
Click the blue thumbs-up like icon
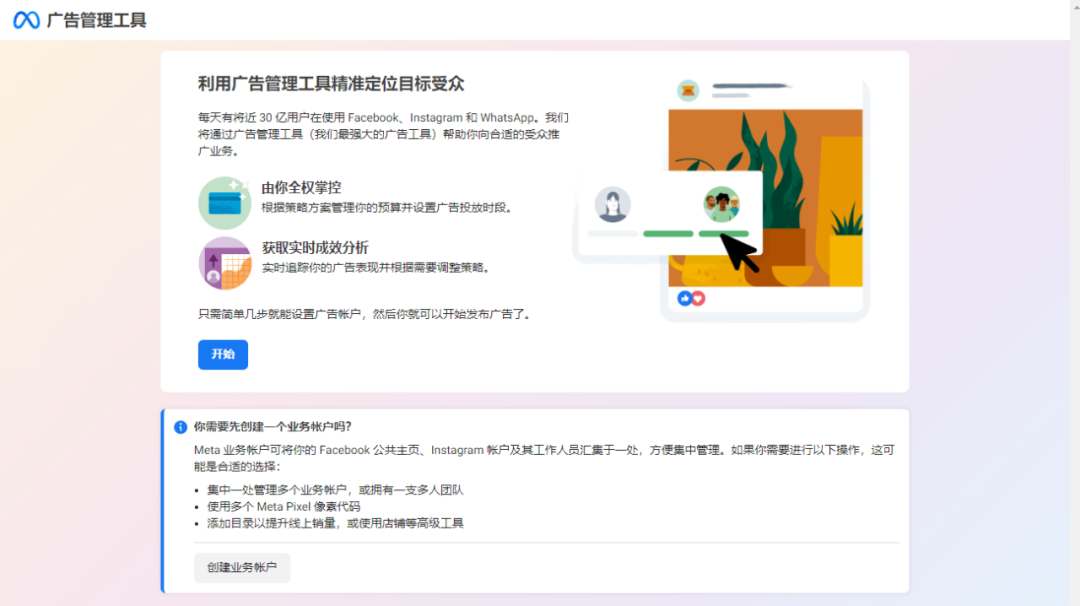tap(685, 298)
